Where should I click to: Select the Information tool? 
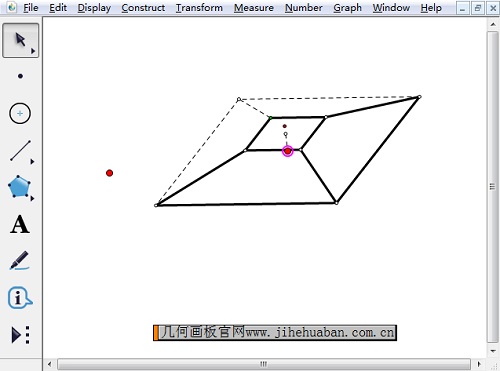point(20,298)
